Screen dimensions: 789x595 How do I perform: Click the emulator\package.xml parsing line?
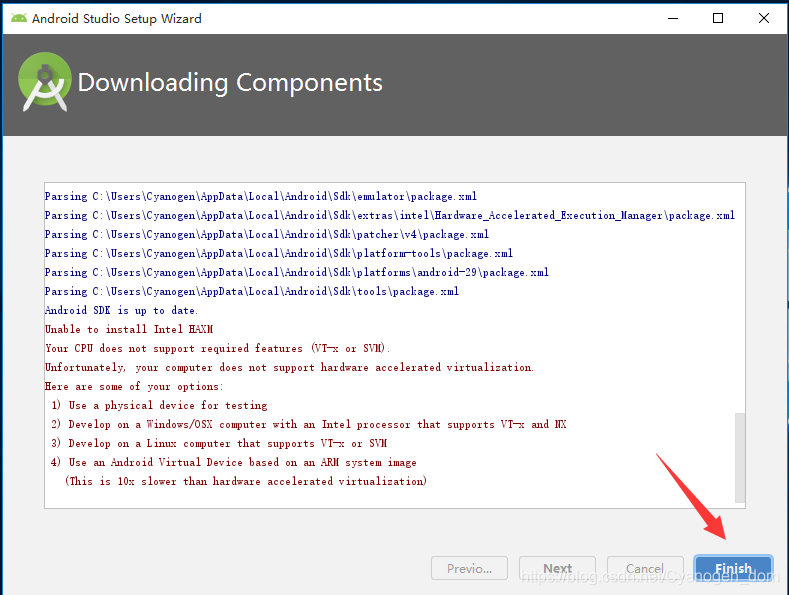261,196
